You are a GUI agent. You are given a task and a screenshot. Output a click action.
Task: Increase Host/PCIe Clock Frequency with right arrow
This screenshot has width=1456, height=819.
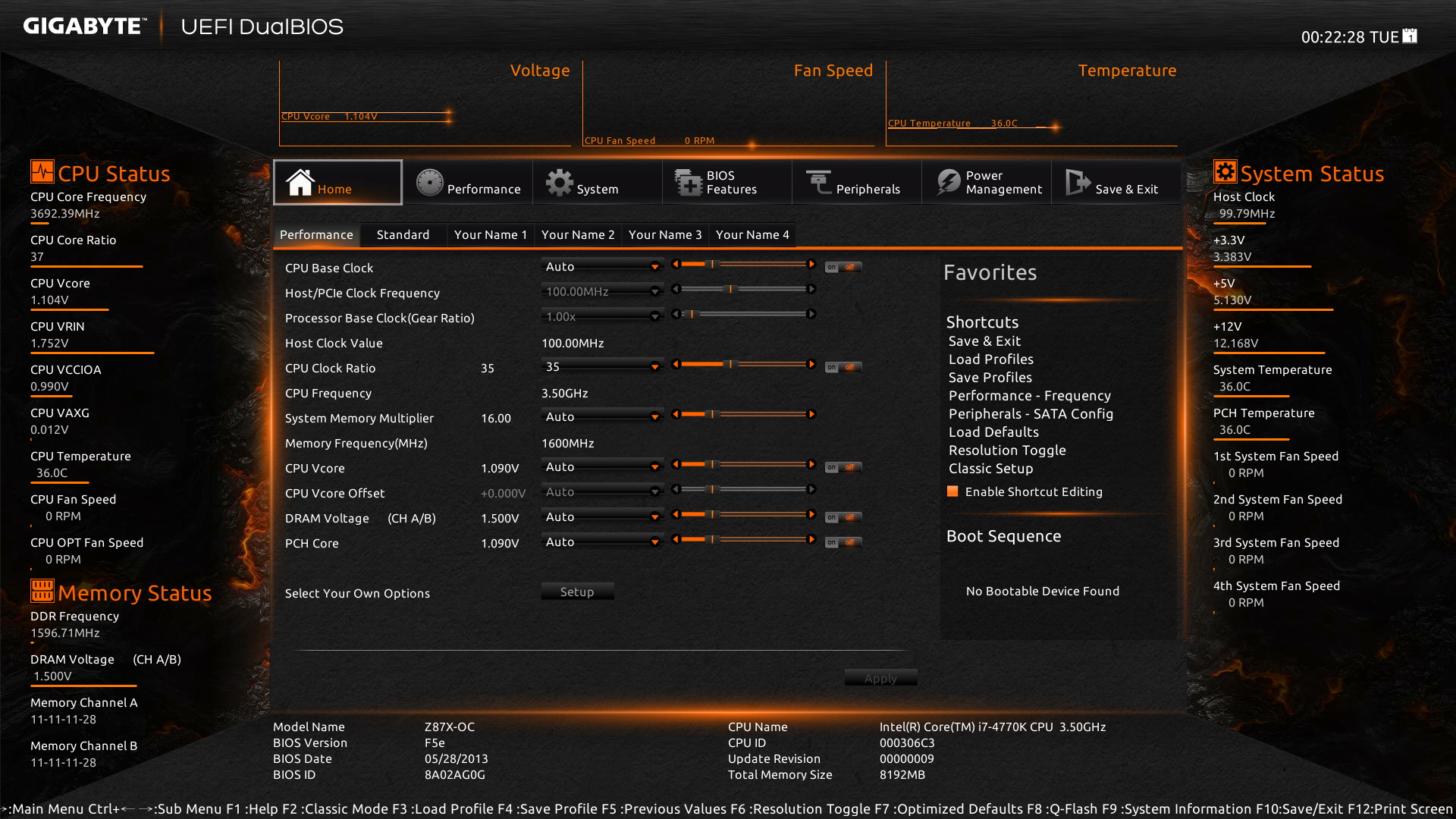tap(811, 289)
